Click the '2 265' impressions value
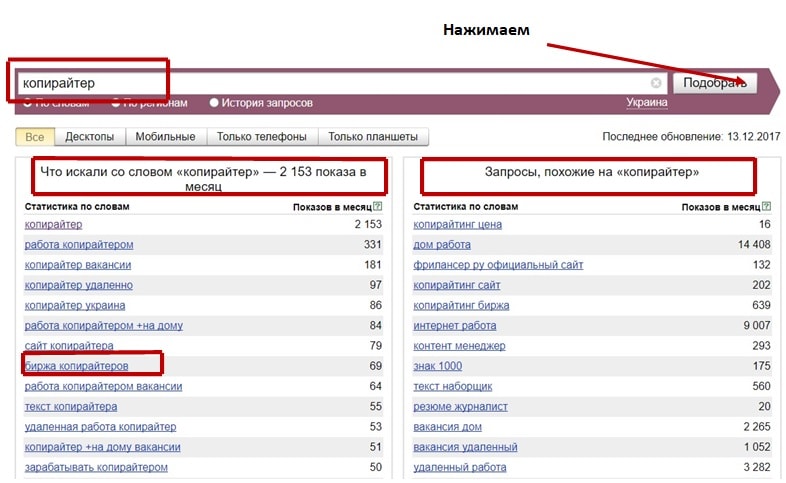 (x=757, y=427)
